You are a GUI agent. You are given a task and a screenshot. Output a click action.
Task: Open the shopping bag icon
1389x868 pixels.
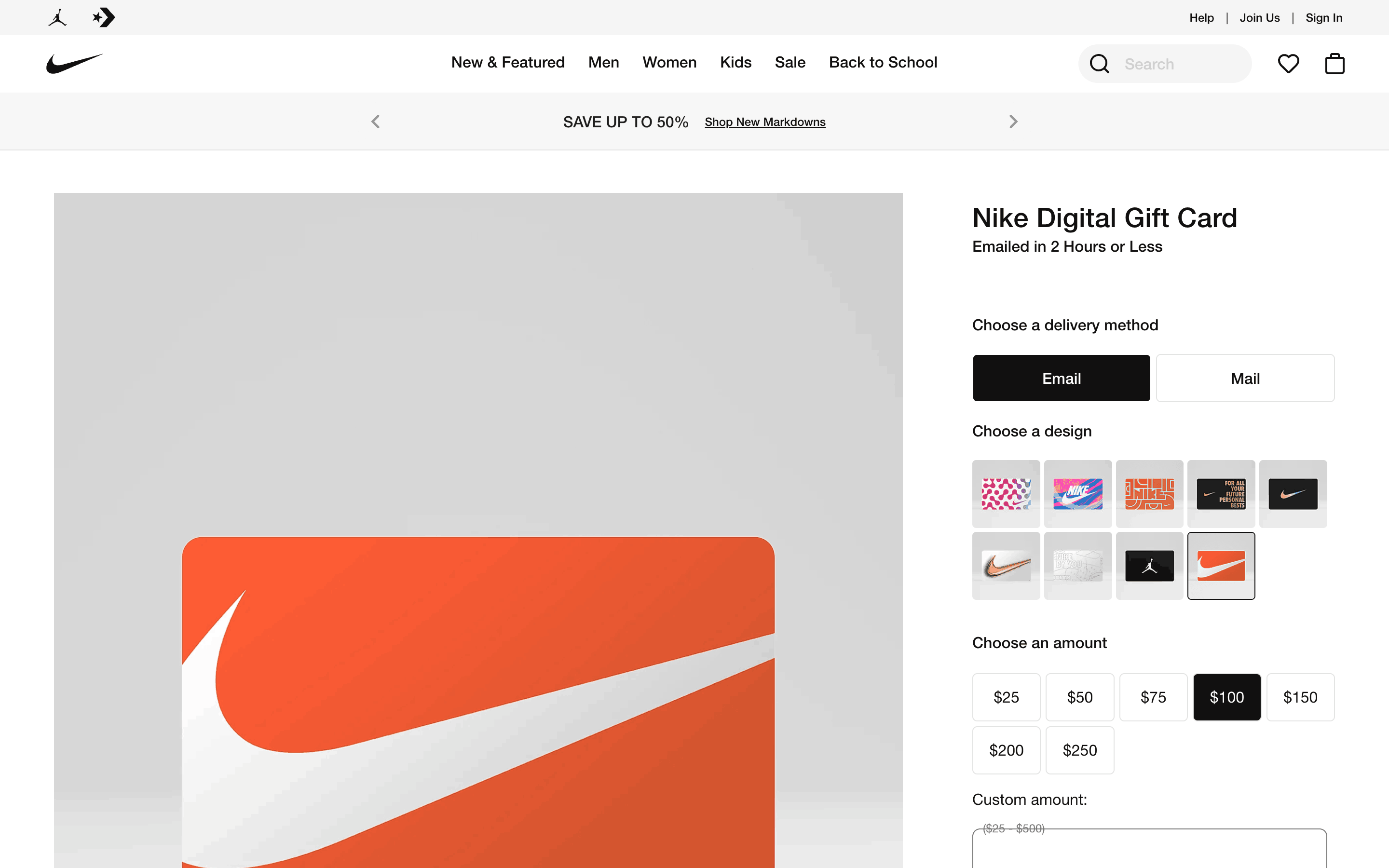pos(1335,64)
